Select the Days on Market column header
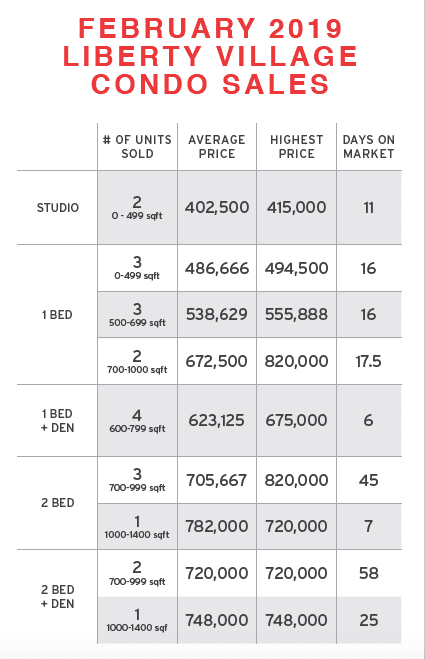The image size is (425, 659). click(369, 147)
